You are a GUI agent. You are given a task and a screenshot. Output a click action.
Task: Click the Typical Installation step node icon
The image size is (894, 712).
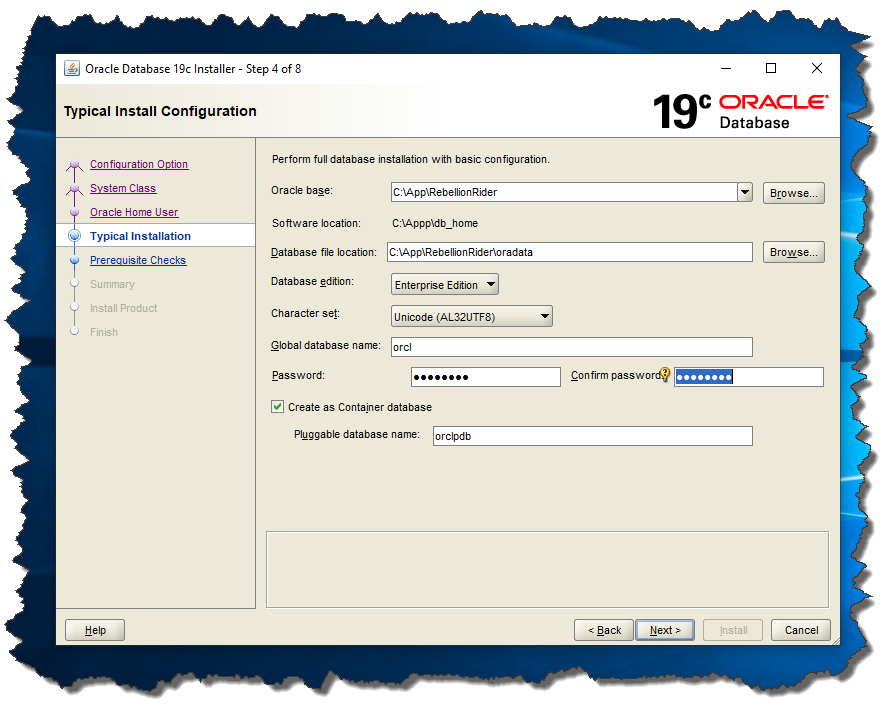pos(74,235)
